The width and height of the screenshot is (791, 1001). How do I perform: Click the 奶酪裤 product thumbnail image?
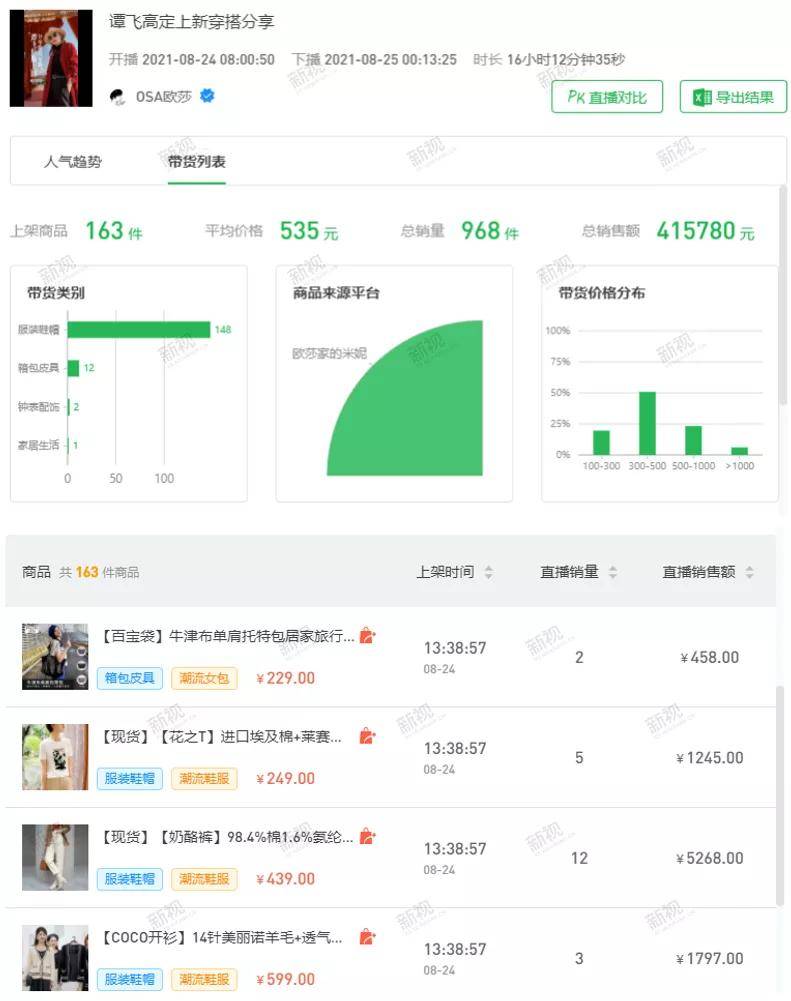pyautogui.click(x=55, y=857)
